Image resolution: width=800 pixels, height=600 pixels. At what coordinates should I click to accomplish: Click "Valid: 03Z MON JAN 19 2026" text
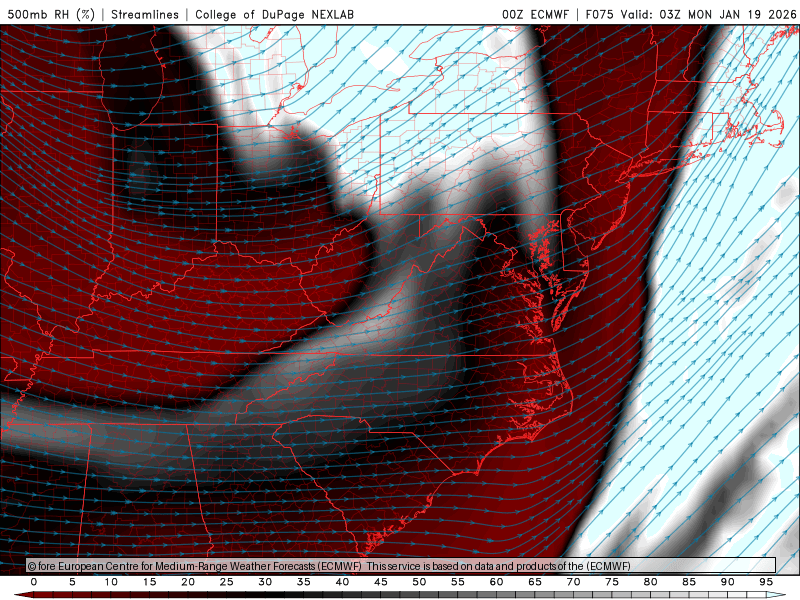(x=709, y=14)
